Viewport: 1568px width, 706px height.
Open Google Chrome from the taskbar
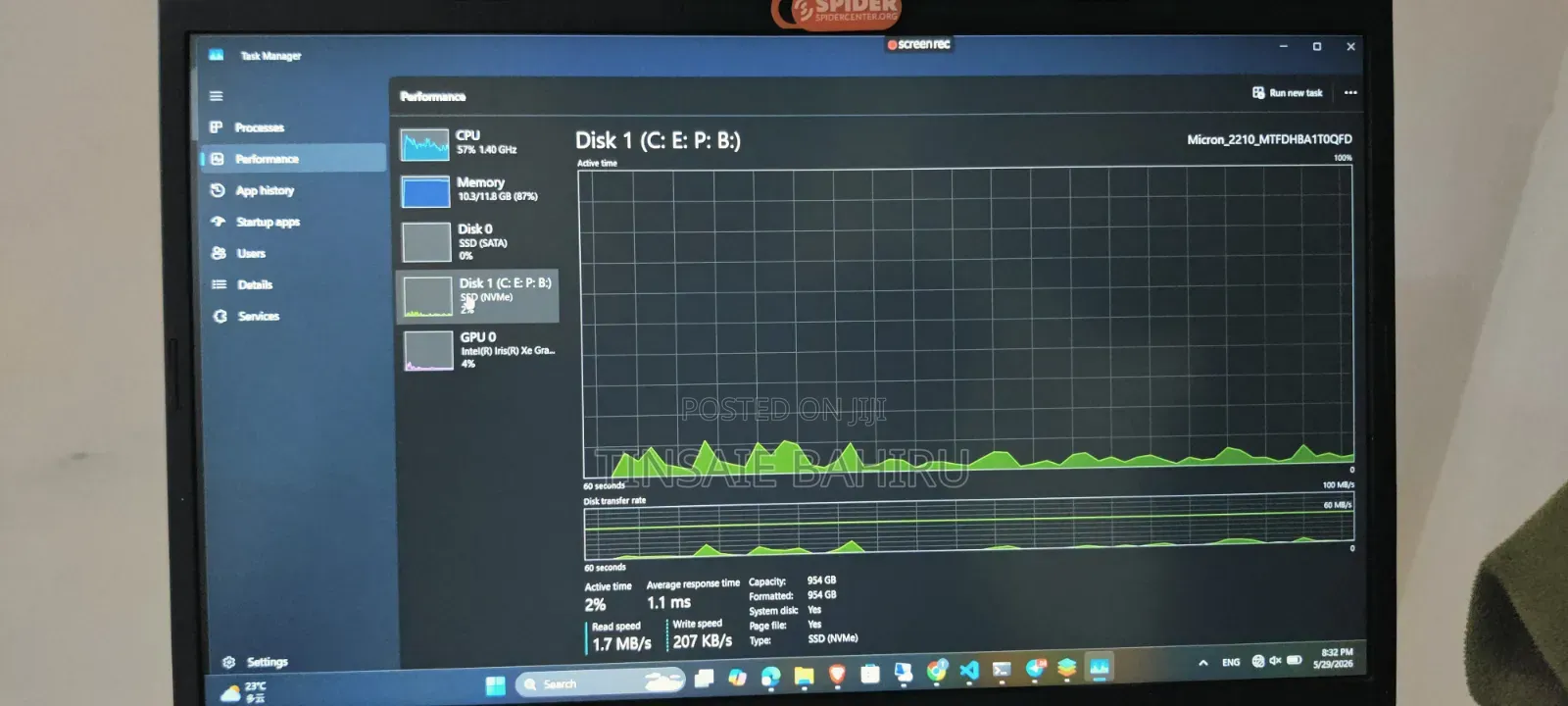[x=937, y=671]
